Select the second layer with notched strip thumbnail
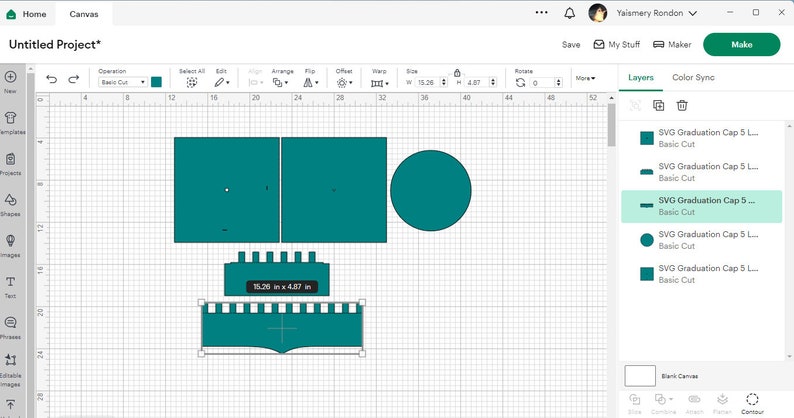The image size is (794, 418). [701, 172]
